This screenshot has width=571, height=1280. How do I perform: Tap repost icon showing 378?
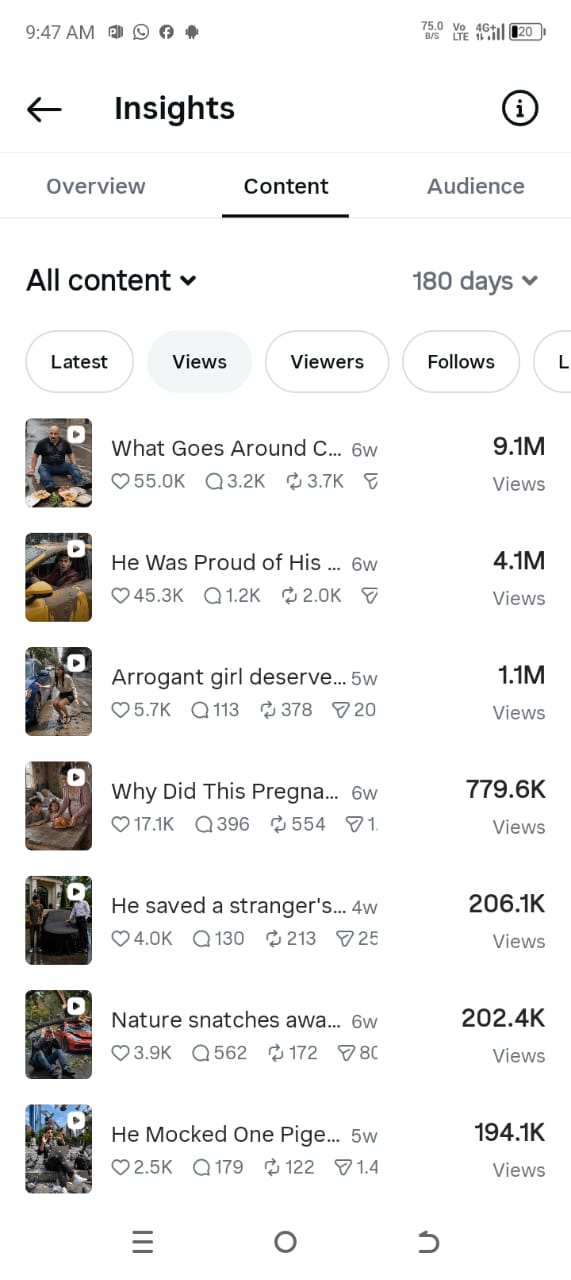268,710
